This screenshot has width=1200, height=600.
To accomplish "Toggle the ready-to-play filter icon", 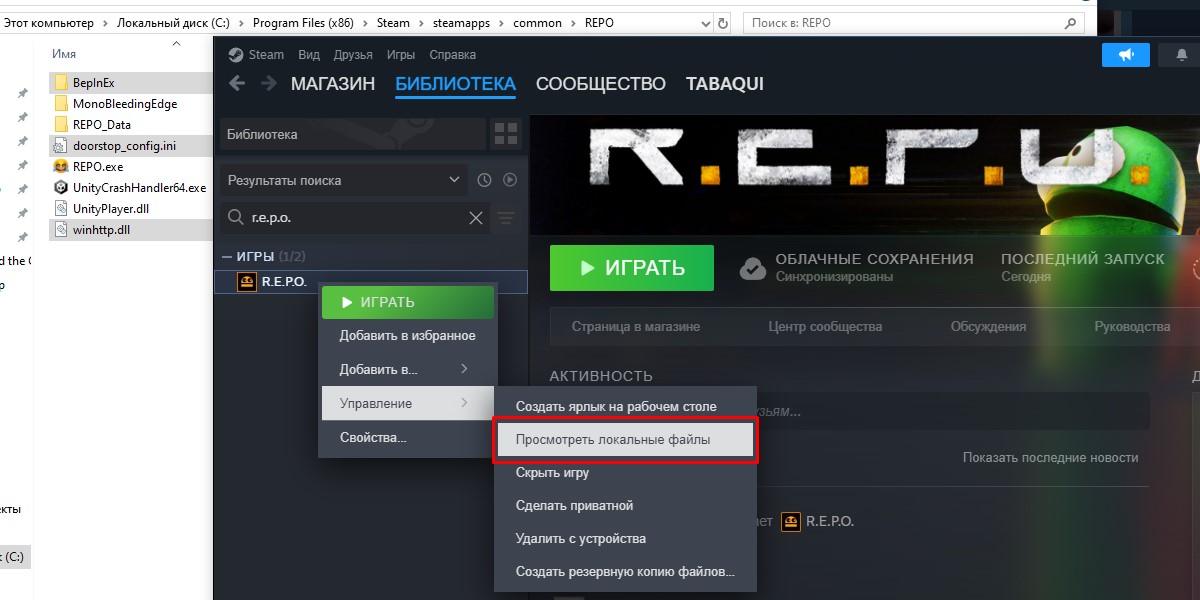I will pyautogui.click(x=510, y=180).
